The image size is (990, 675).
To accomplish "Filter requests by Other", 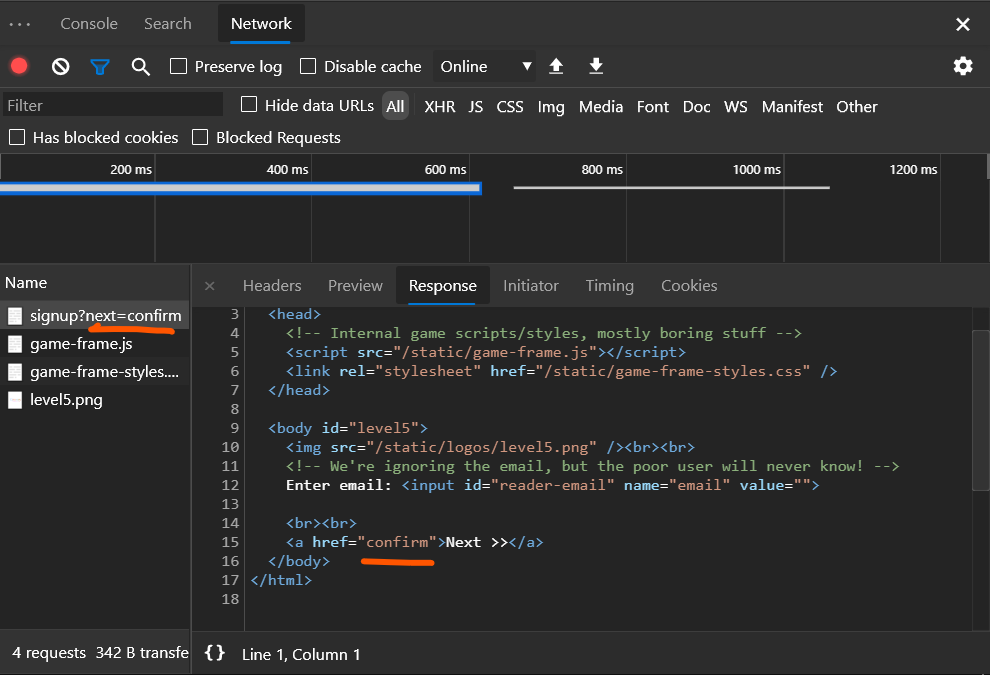I will 857,107.
